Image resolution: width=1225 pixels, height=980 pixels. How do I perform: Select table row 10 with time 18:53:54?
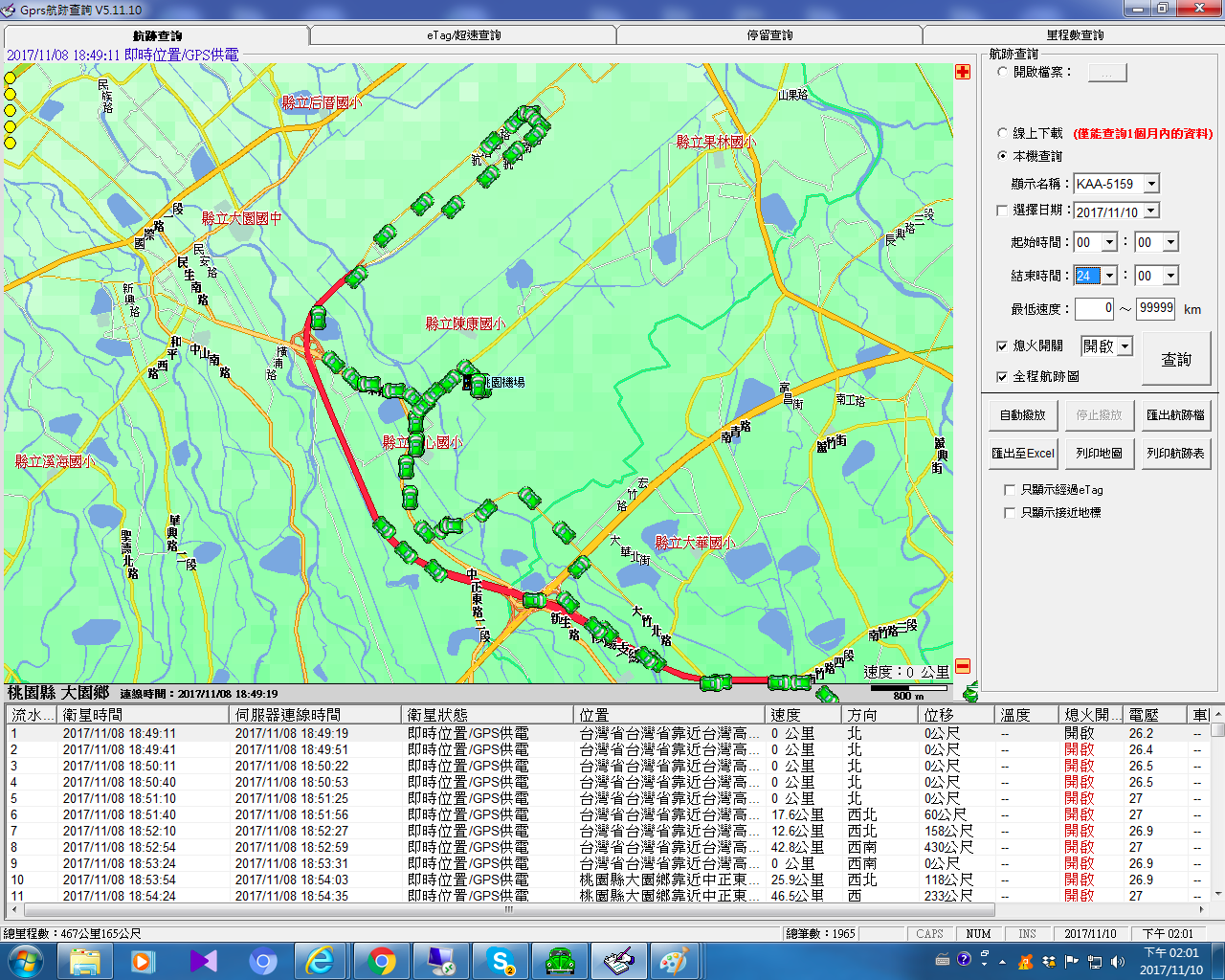tap(606, 880)
